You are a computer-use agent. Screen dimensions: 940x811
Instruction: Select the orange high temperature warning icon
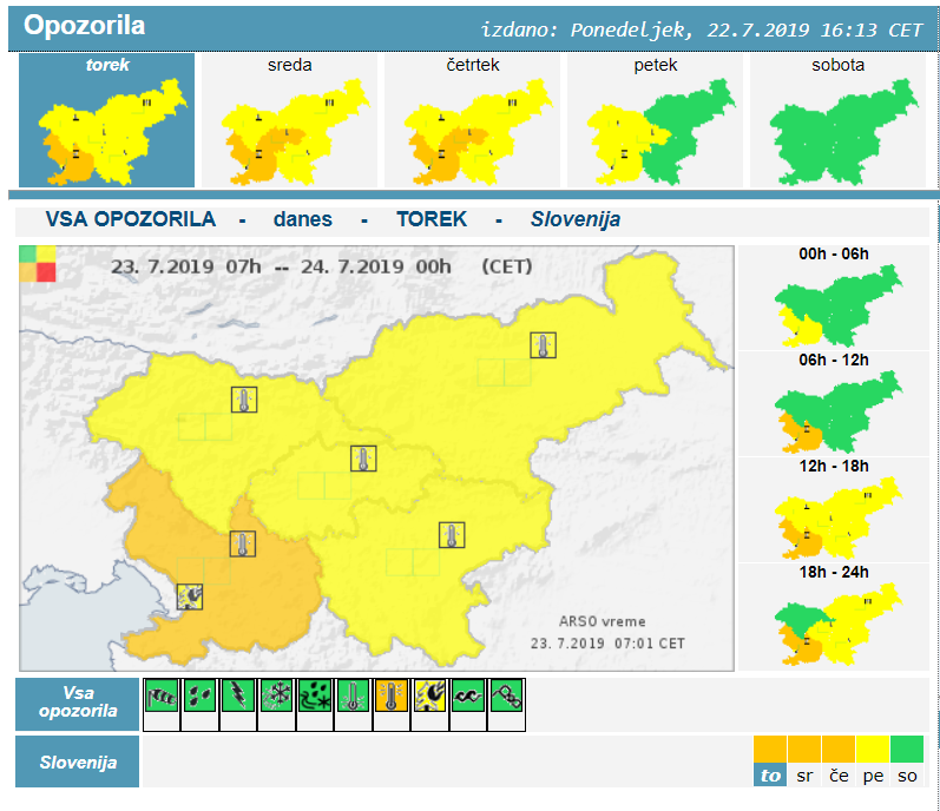tap(390, 696)
